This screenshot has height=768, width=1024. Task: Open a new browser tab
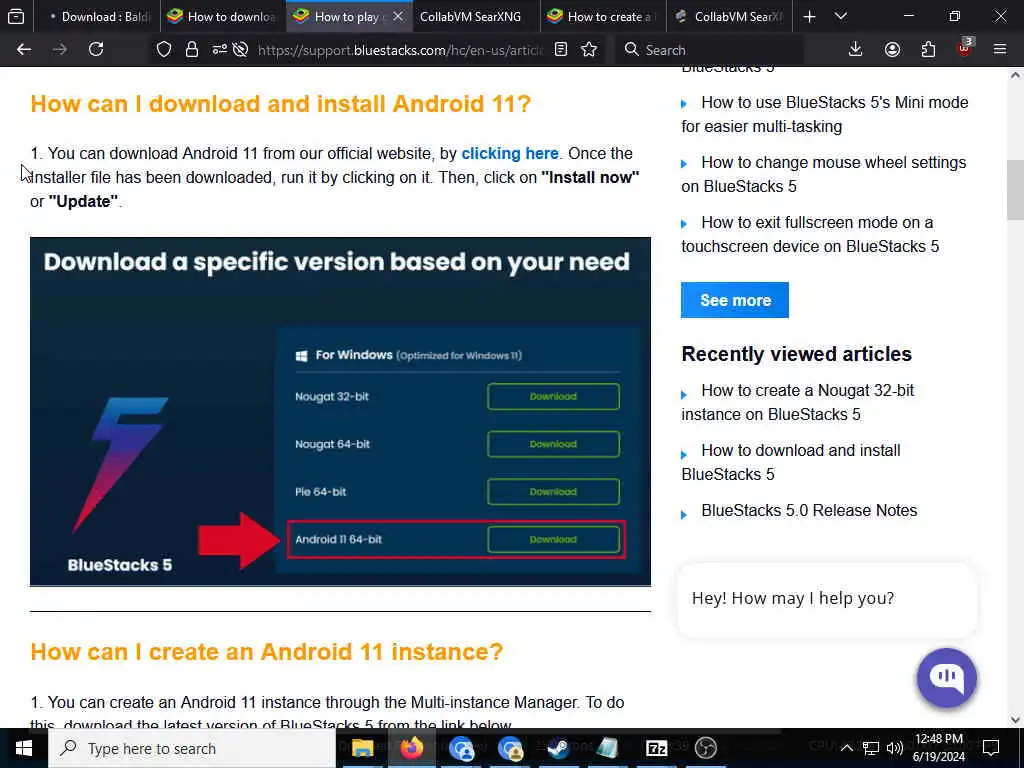(x=809, y=17)
